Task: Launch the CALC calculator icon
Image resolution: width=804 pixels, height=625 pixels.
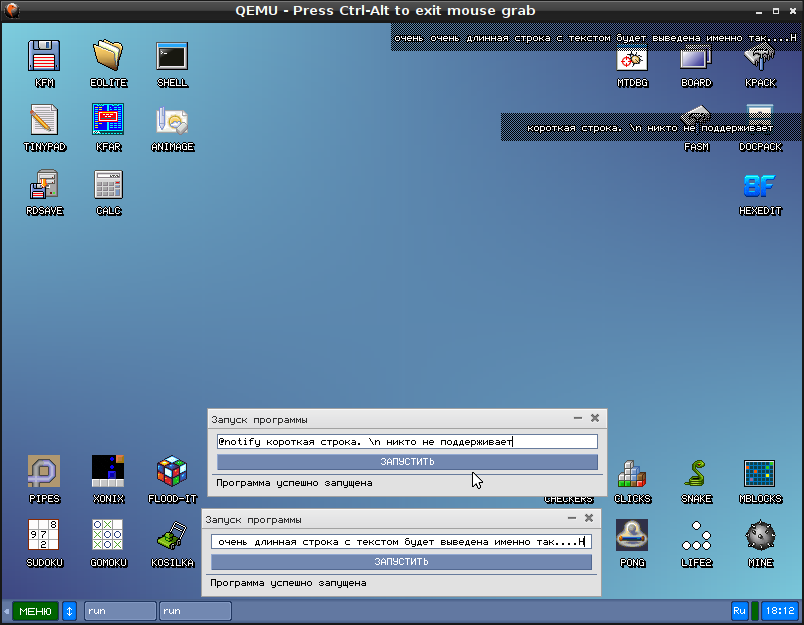Action: 108,186
